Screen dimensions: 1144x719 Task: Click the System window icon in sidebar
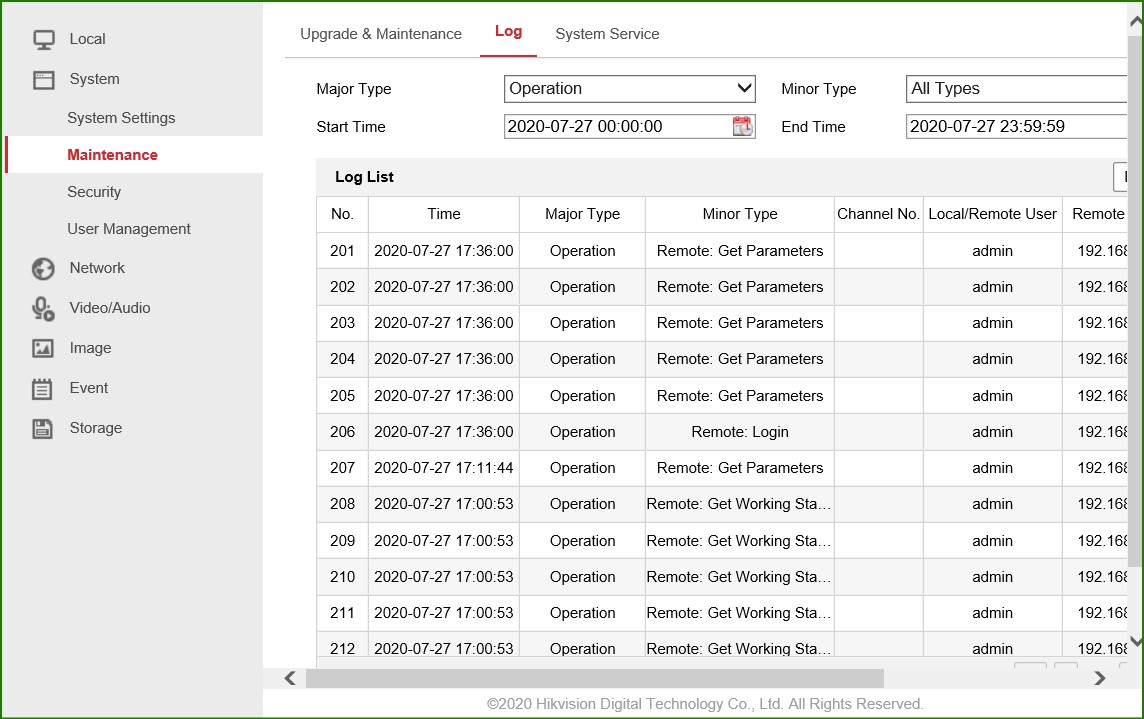tap(43, 80)
